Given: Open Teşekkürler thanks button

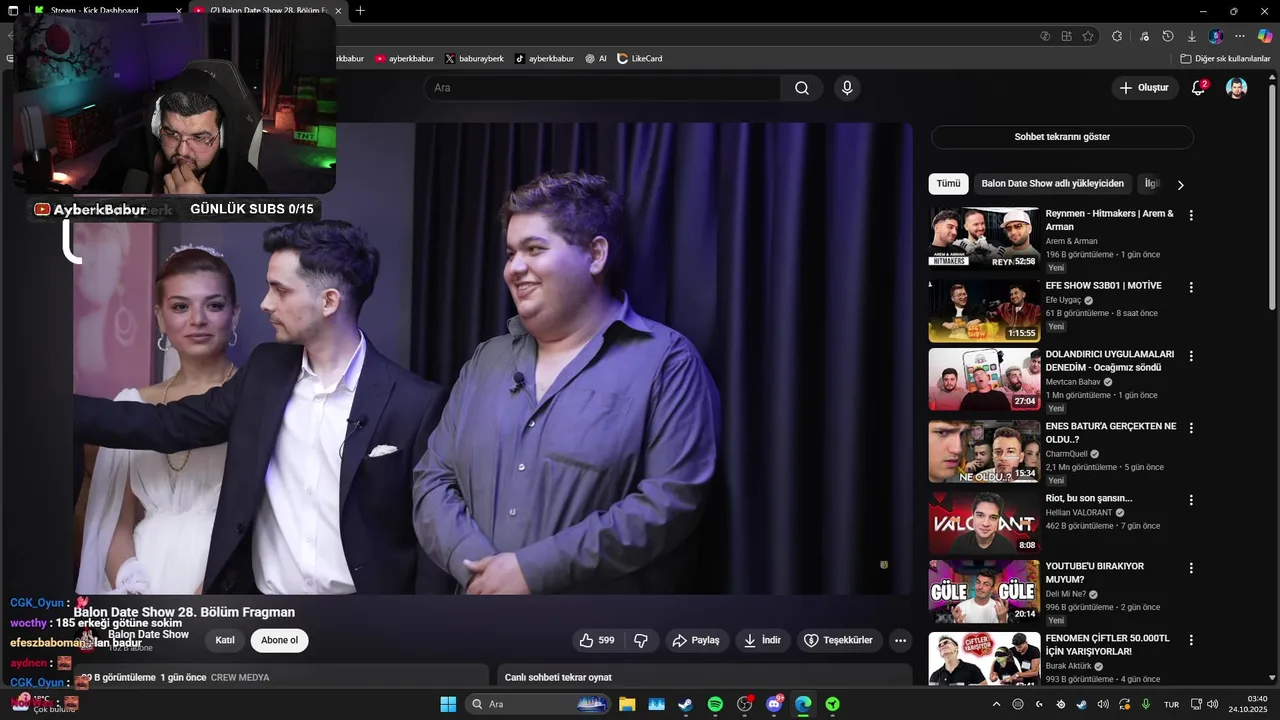Looking at the screenshot, I should pos(839,640).
